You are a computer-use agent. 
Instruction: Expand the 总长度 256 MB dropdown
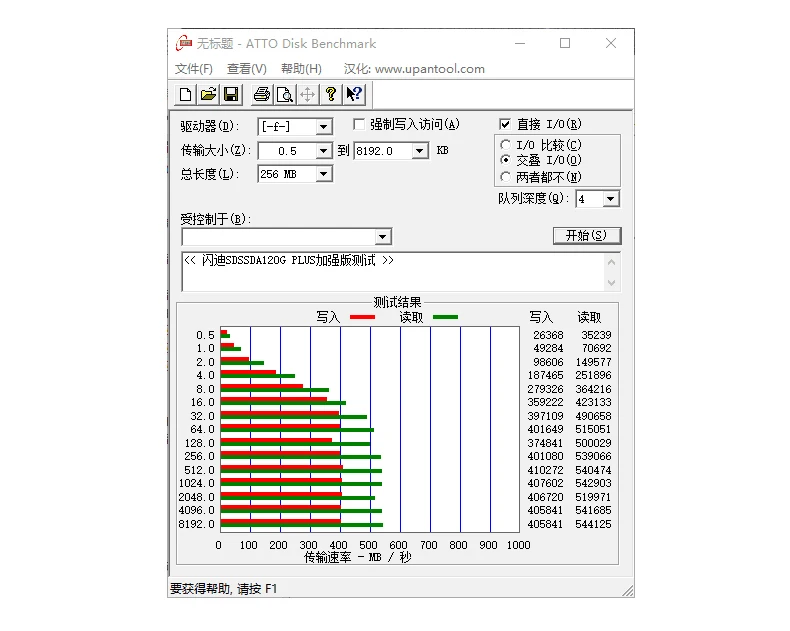point(323,174)
